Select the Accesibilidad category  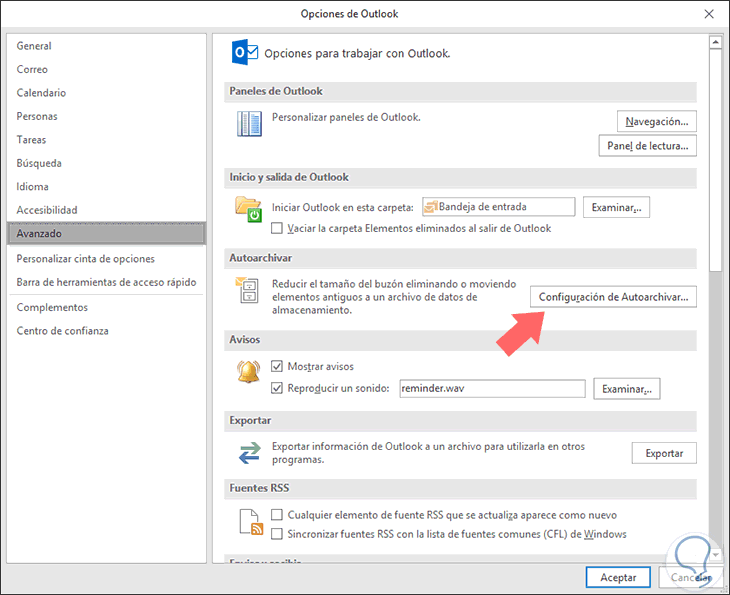coord(107,210)
